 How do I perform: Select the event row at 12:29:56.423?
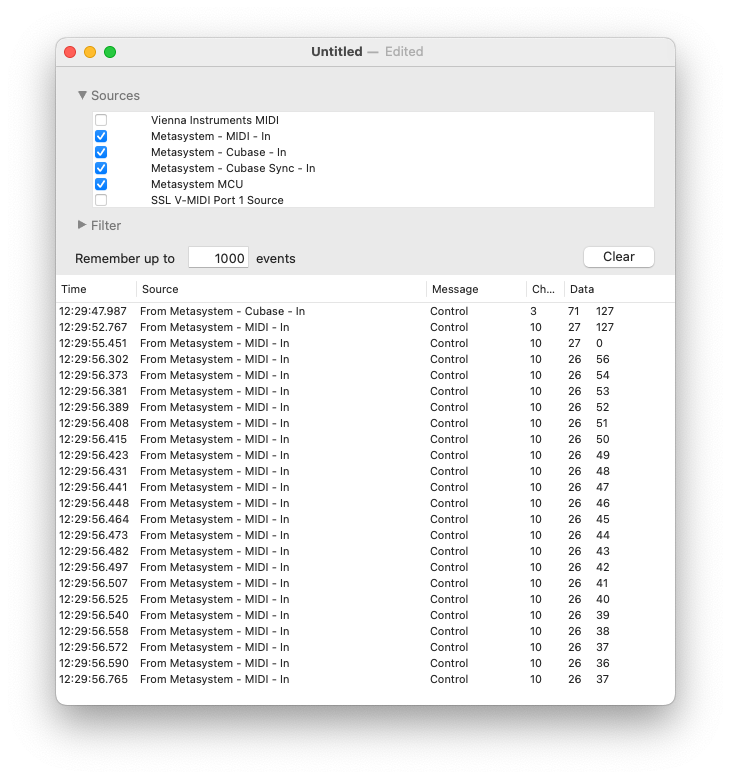tap(365, 455)
